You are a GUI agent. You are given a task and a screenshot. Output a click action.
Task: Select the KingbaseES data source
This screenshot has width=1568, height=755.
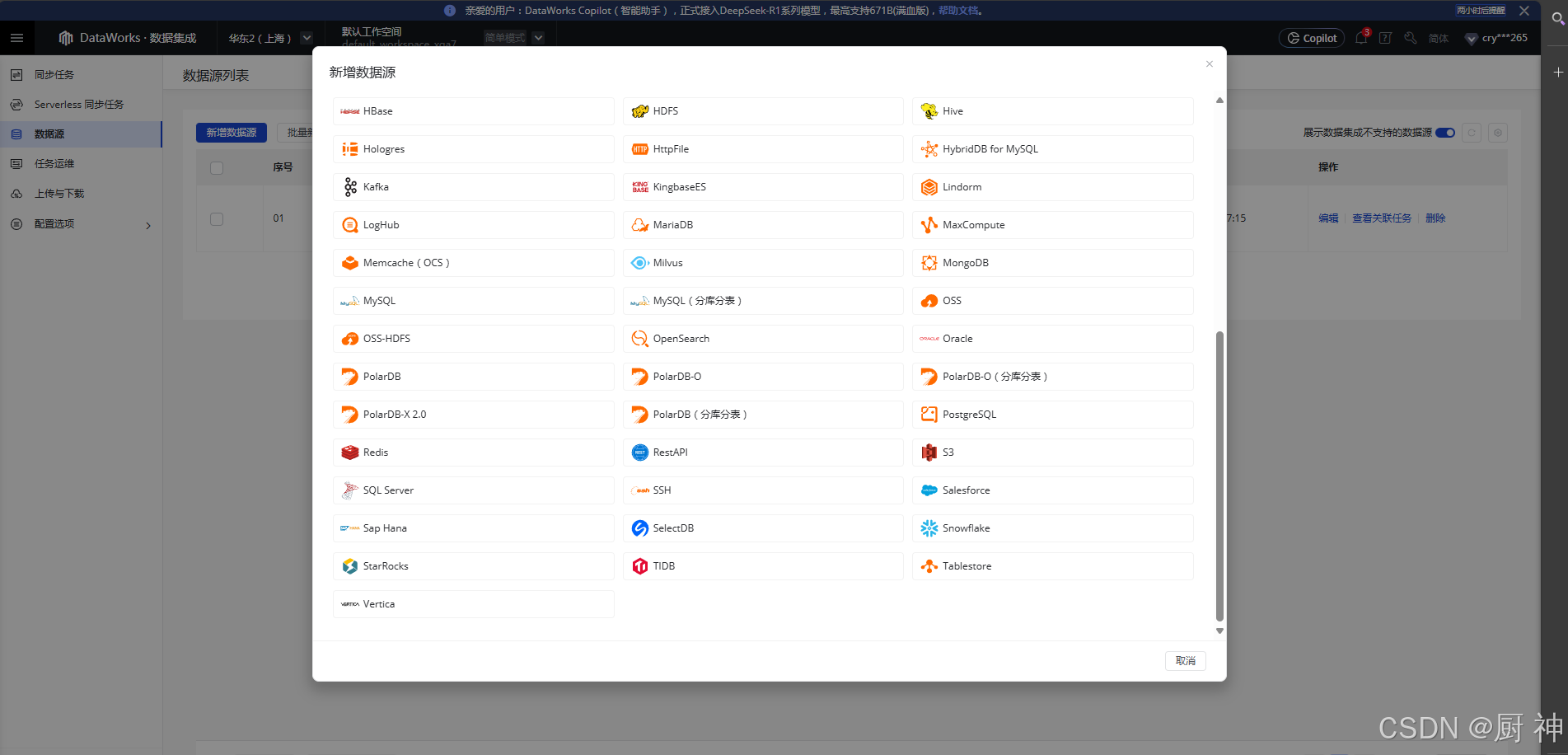[763, 187]
